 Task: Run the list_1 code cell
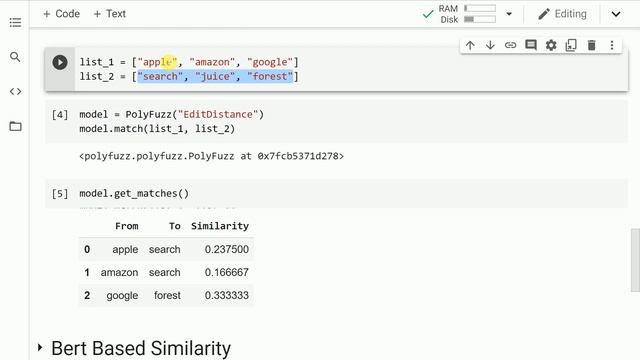click(x=60, y=62)
